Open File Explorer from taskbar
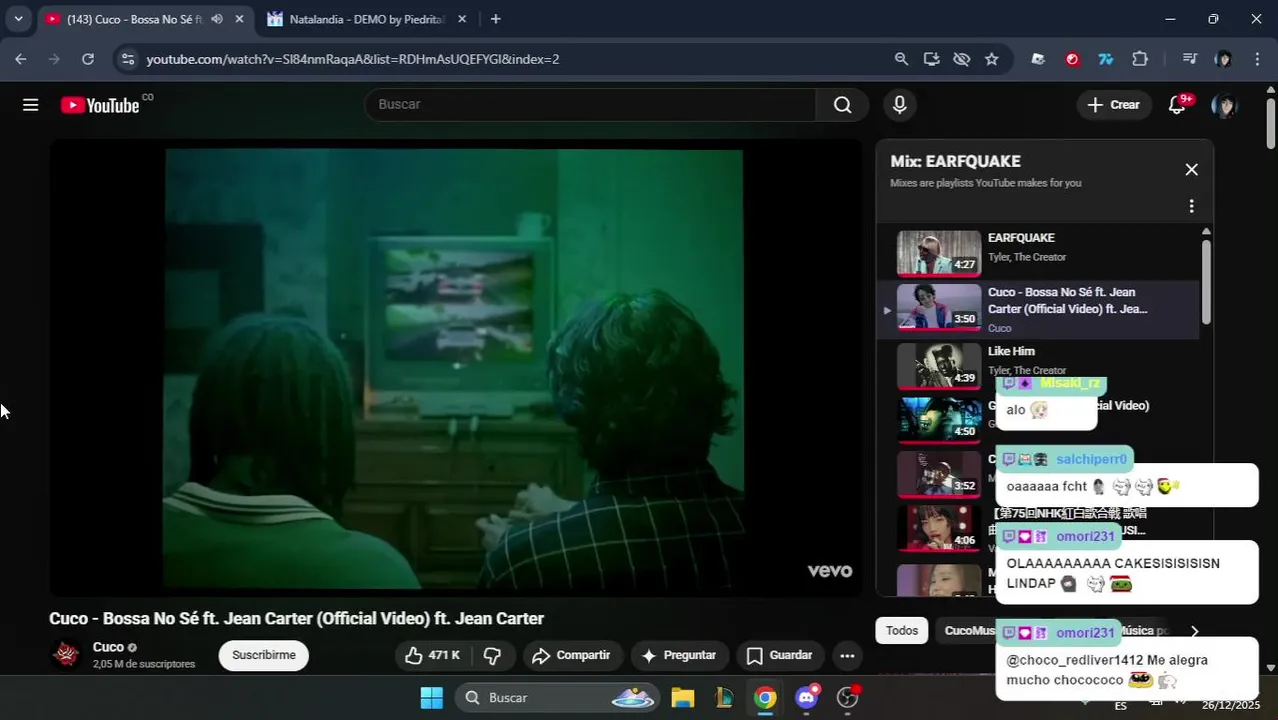This screenshot has width=1278, height=720. click(683, 698)
